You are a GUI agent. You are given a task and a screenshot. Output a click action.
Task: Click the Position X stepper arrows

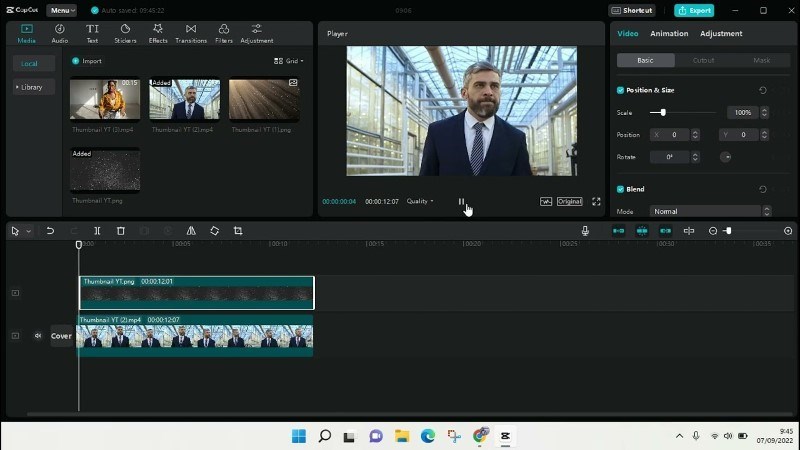tap(695, 135)
